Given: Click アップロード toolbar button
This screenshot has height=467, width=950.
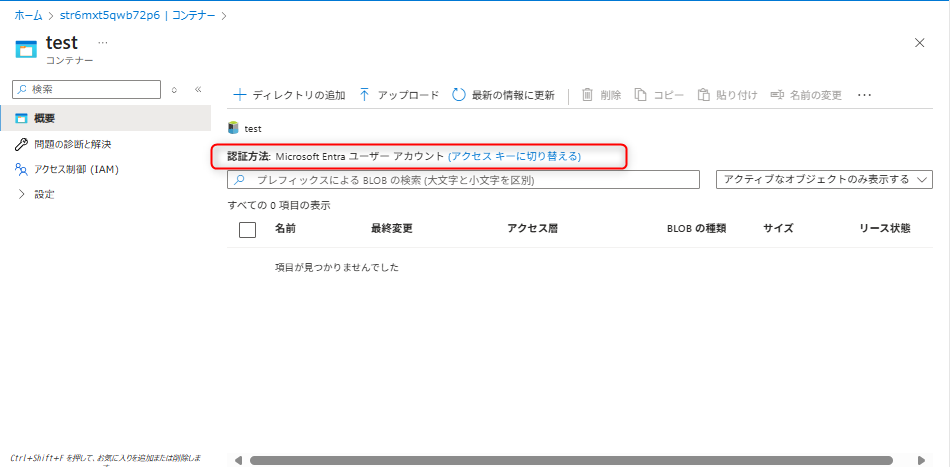Looking at the screenshot, I should [399, 95].
